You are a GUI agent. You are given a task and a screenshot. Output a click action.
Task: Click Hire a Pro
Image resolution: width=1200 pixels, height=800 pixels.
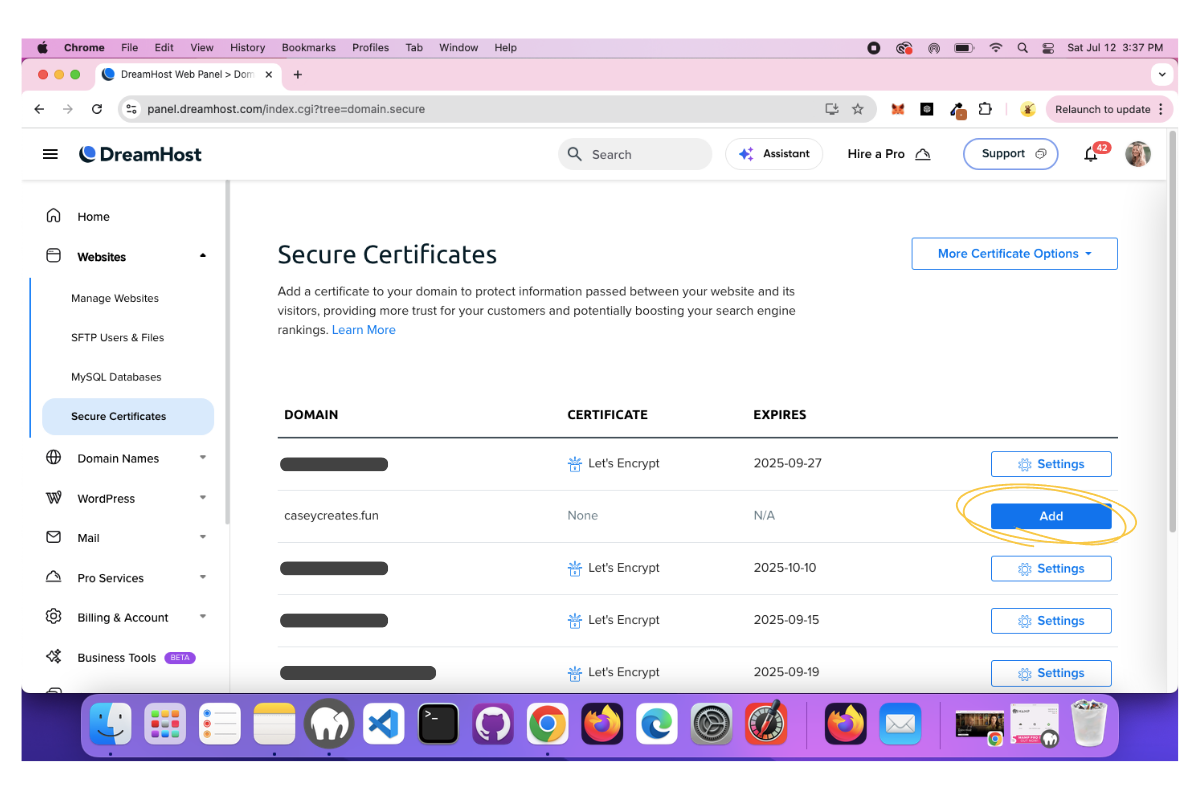point(889,154)
